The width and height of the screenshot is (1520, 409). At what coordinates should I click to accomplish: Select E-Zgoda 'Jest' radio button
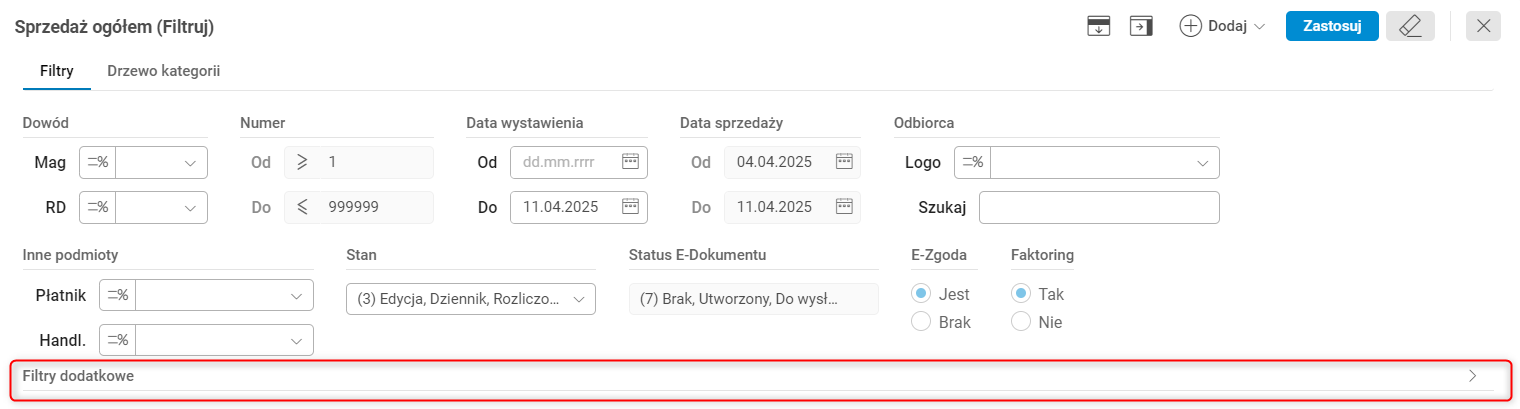[x=921, y=294]
